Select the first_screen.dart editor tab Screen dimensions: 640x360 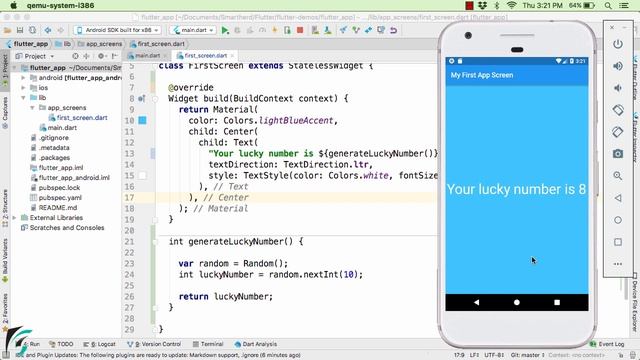(x=205, y=56)
